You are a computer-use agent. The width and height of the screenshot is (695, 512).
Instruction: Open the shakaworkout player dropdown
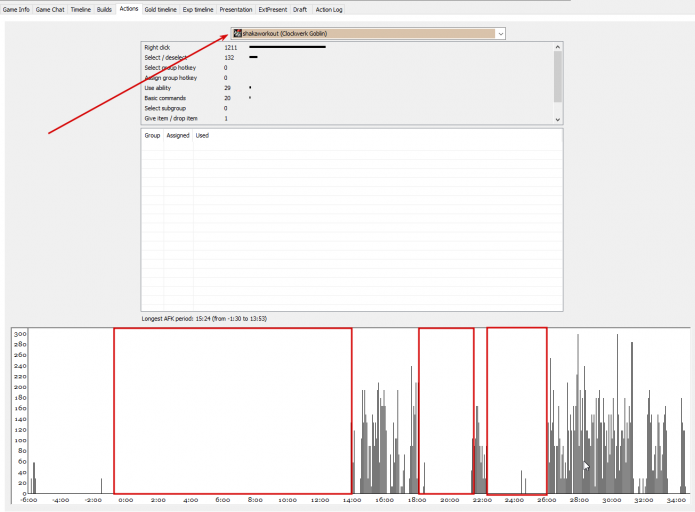coord(368,33)
